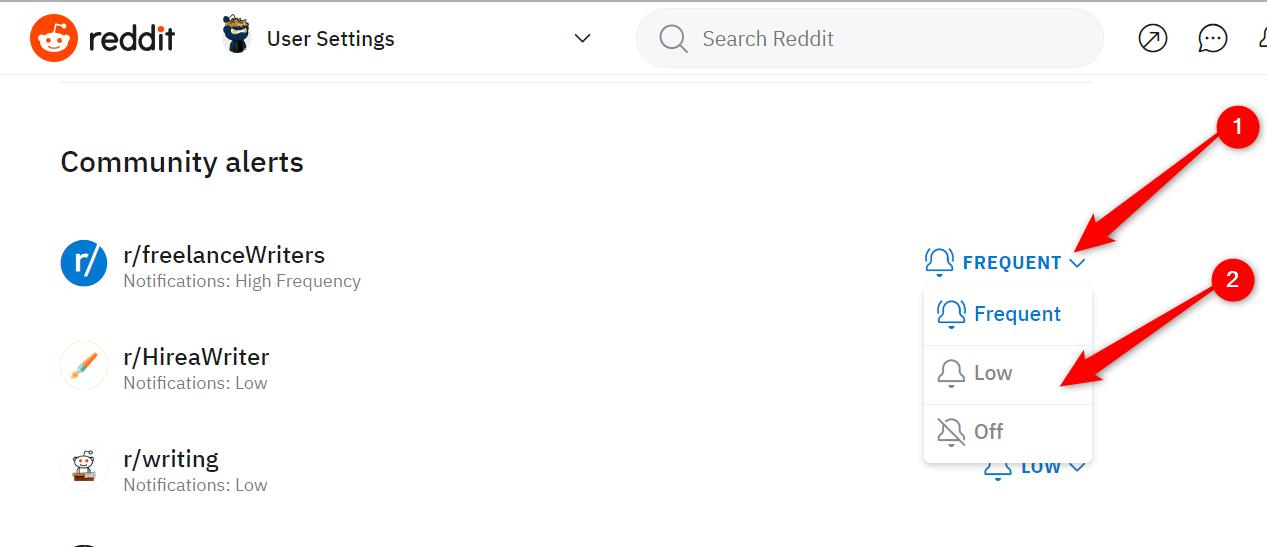Click the User Settings avatar icon
Screen dimensions: 1267x547
point(237,37)
